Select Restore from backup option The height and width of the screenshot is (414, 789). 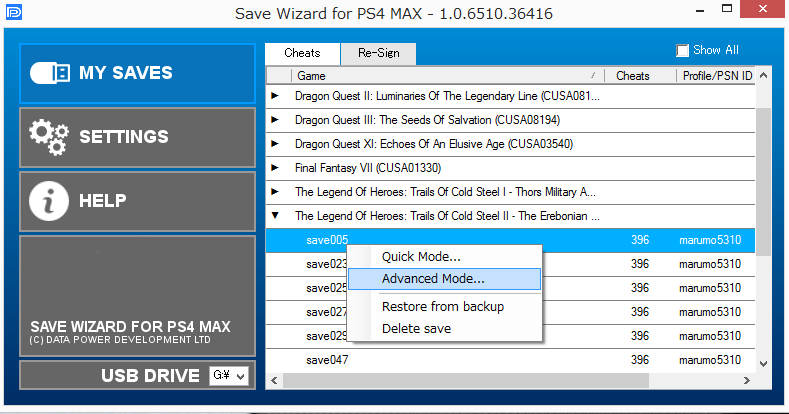(x=442, y=306)
